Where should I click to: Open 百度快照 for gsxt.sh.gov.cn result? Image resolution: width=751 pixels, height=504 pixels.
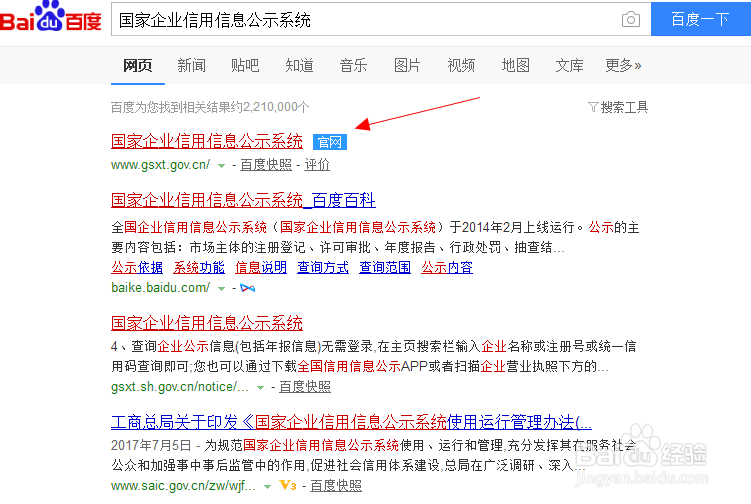305,387
